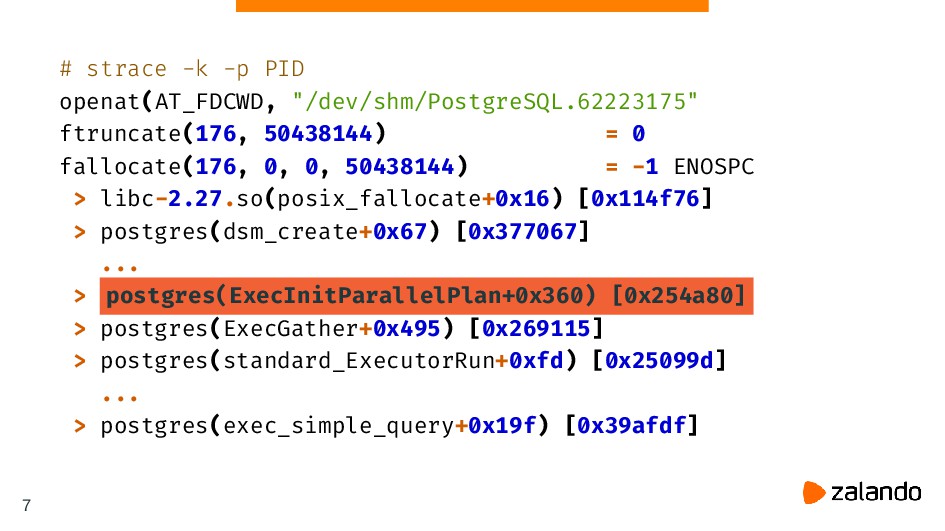
Task: Click the slide number 7
Action: [x=27, y=505]
